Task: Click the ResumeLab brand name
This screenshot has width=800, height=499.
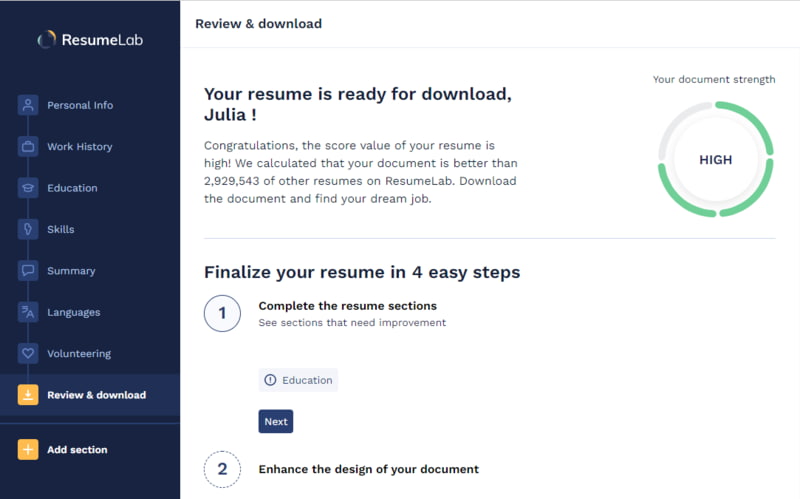Action: coord(102,40)
